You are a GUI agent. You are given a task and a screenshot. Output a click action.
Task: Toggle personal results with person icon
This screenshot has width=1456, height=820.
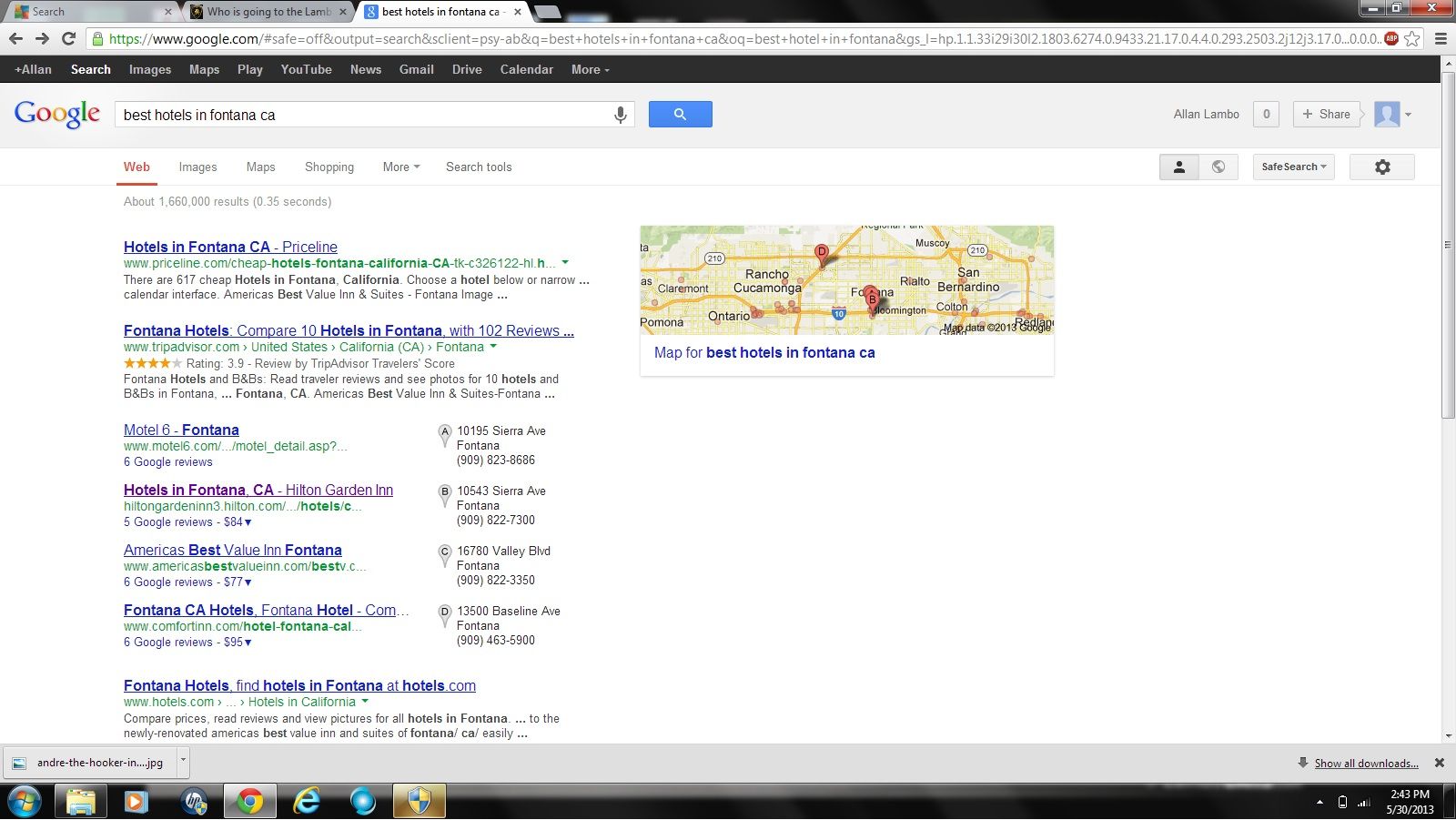1178,167
